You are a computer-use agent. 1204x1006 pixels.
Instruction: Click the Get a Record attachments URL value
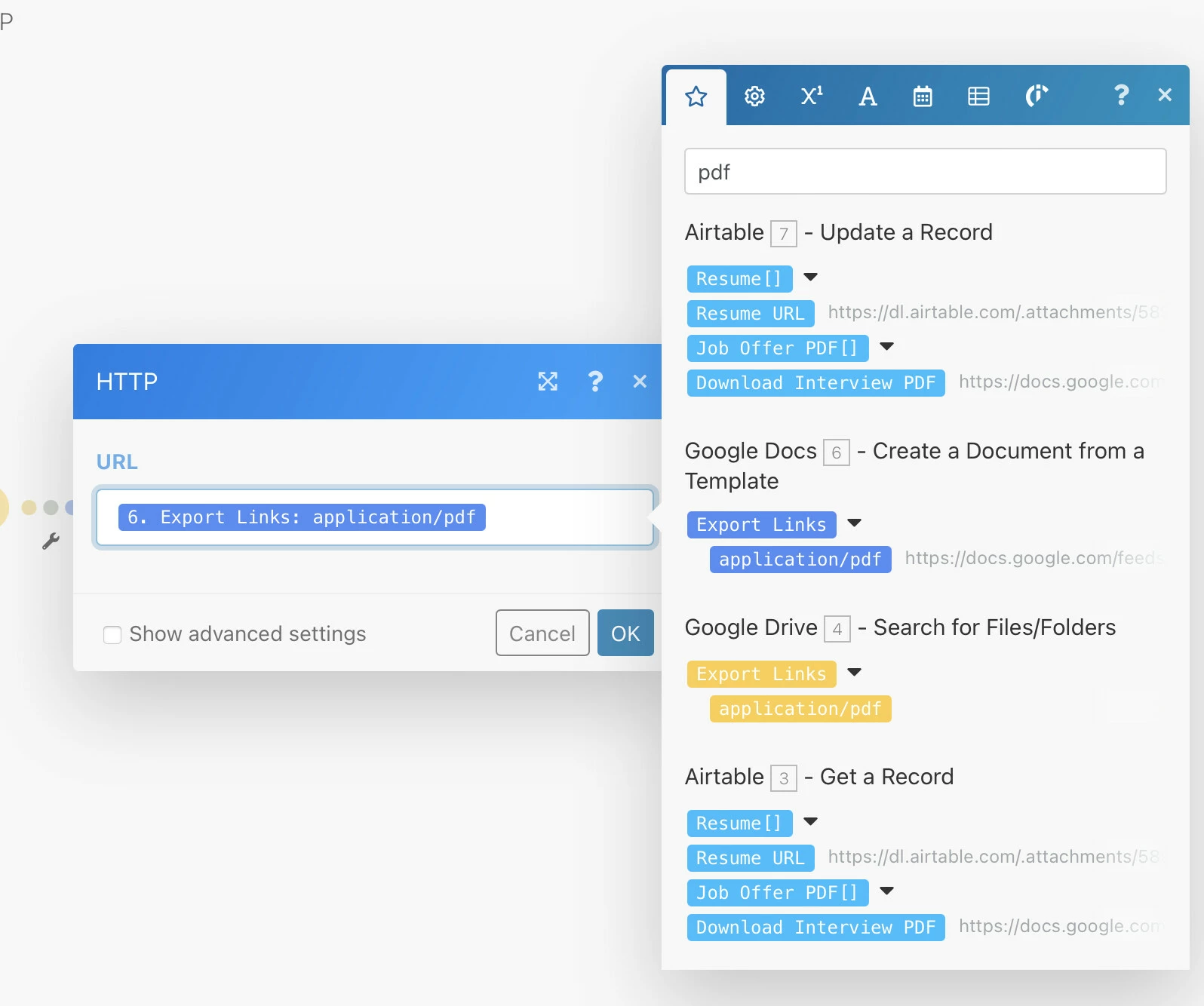(x=994, y=857)
